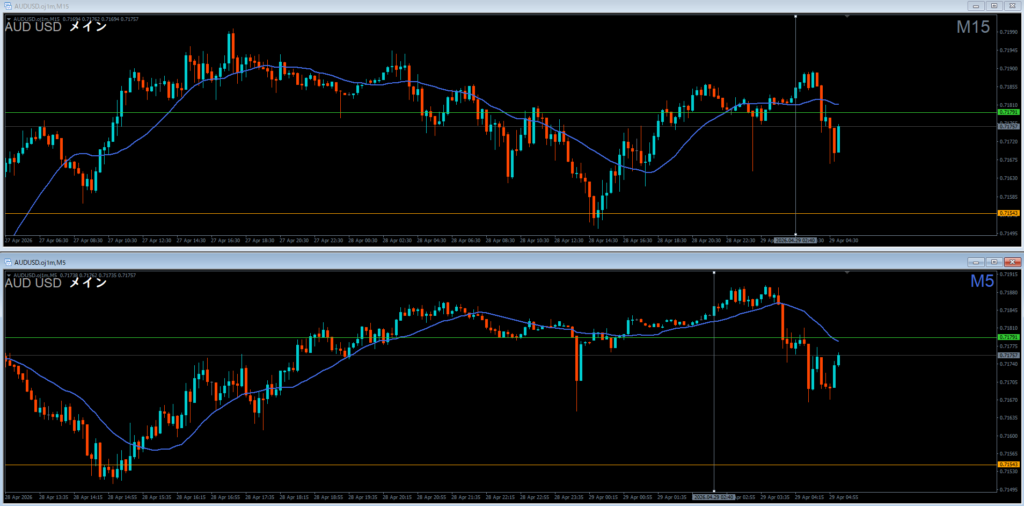Click the chart shift triangle on M5 chart
This screenshot has width=1024, height=506.
(848, 273)
